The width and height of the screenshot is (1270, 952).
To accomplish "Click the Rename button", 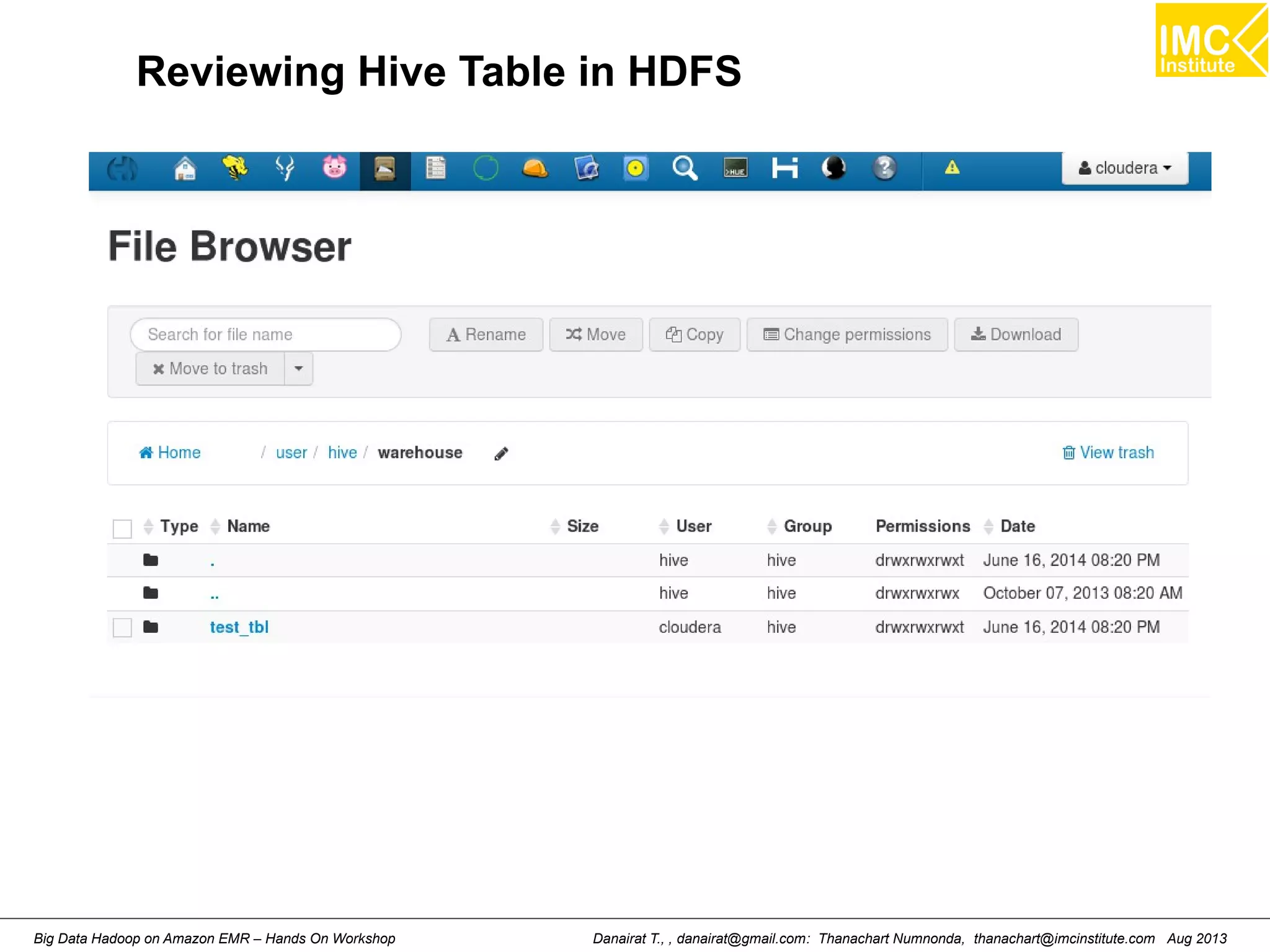I will coord(486,335).
